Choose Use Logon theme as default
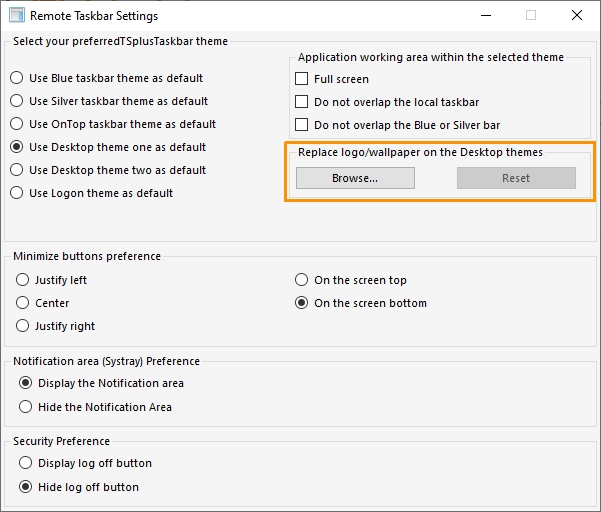Image resolution: width=601 pixels, height=512 pixels. pyautogui.click(x=16, y=193)
